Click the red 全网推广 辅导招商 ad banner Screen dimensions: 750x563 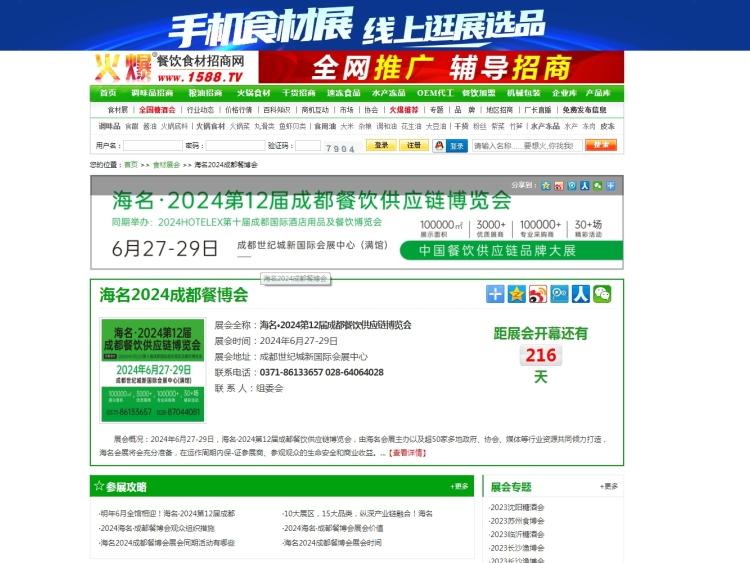(x=441, y=67)
